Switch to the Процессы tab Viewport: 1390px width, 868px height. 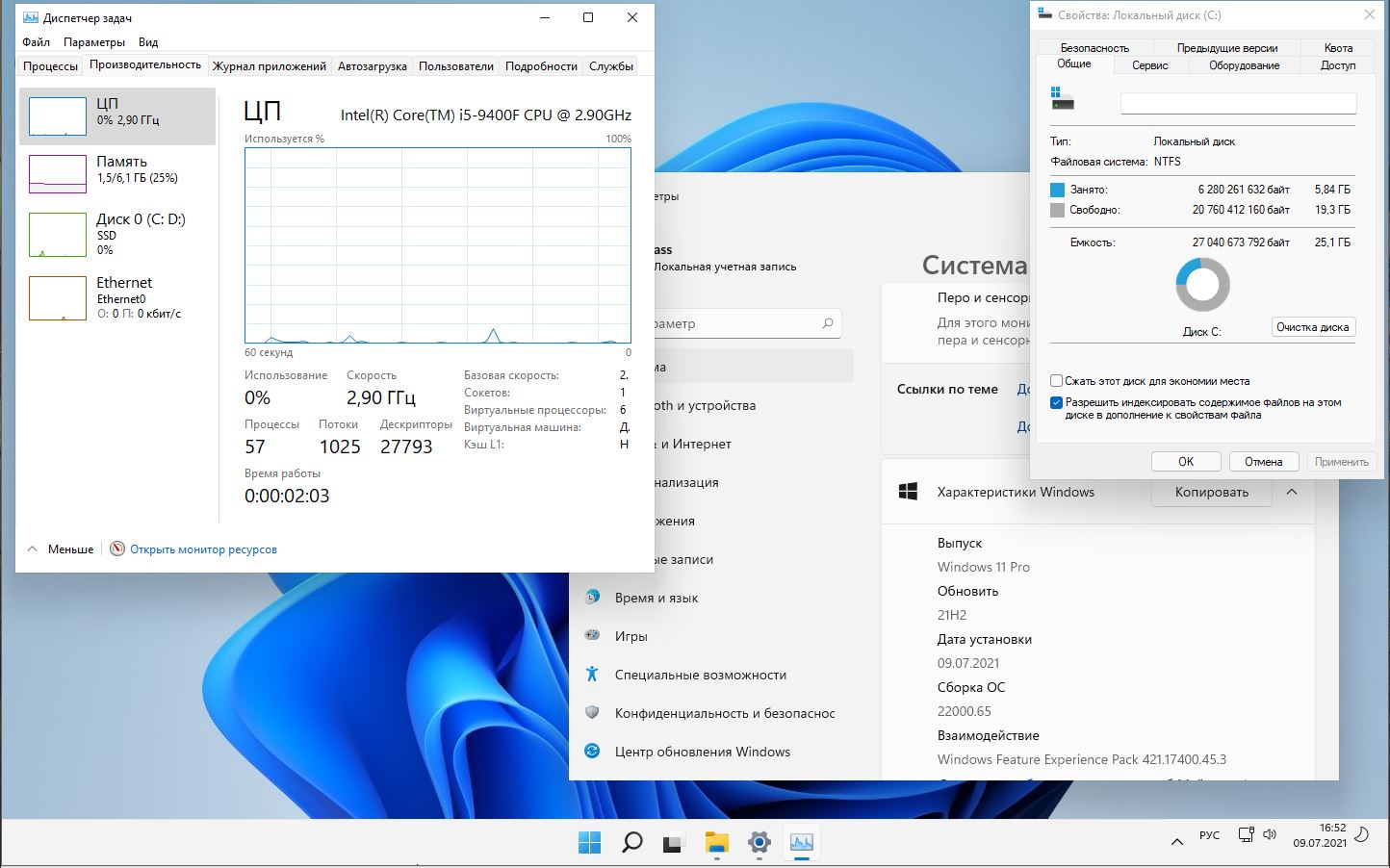(x=50, y=66)
